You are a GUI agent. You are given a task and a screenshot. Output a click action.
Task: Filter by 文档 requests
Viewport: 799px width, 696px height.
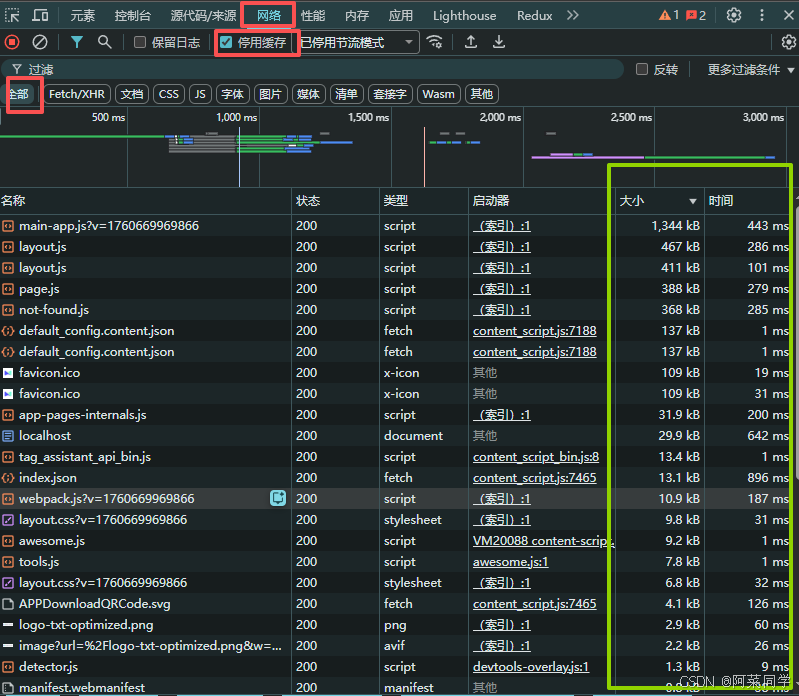point(132,94)
